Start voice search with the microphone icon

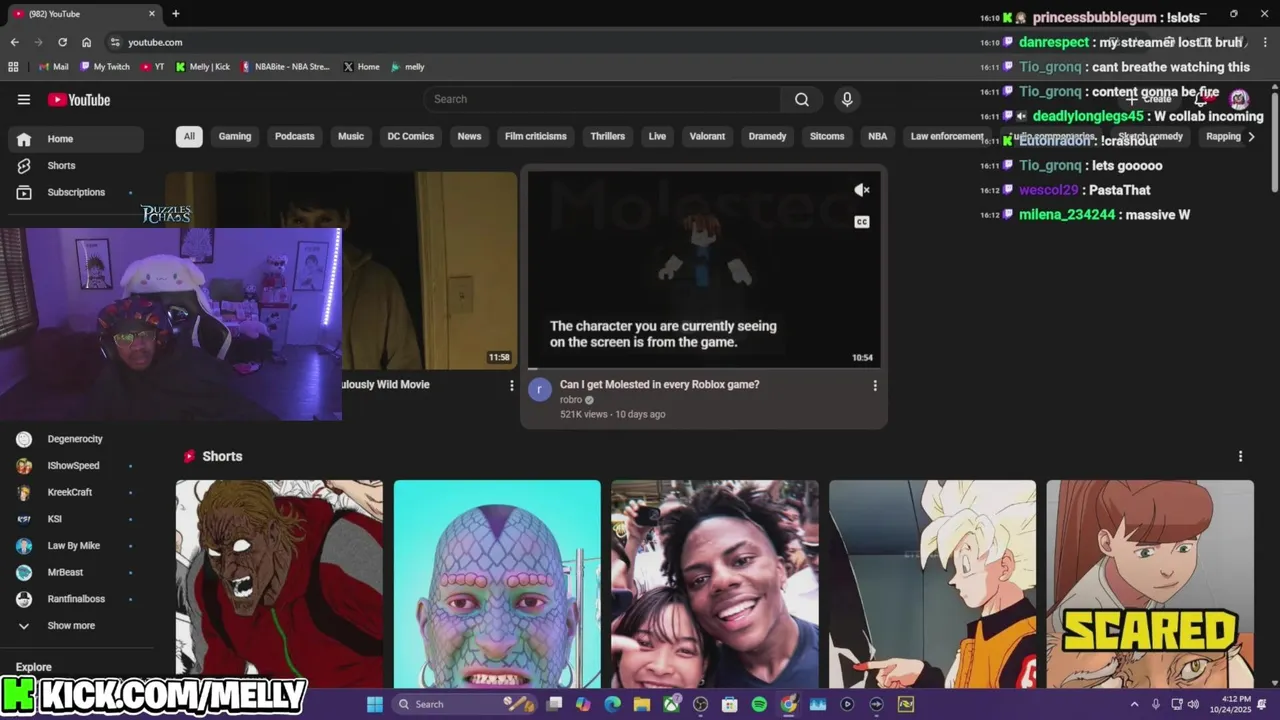coord(847,99)
